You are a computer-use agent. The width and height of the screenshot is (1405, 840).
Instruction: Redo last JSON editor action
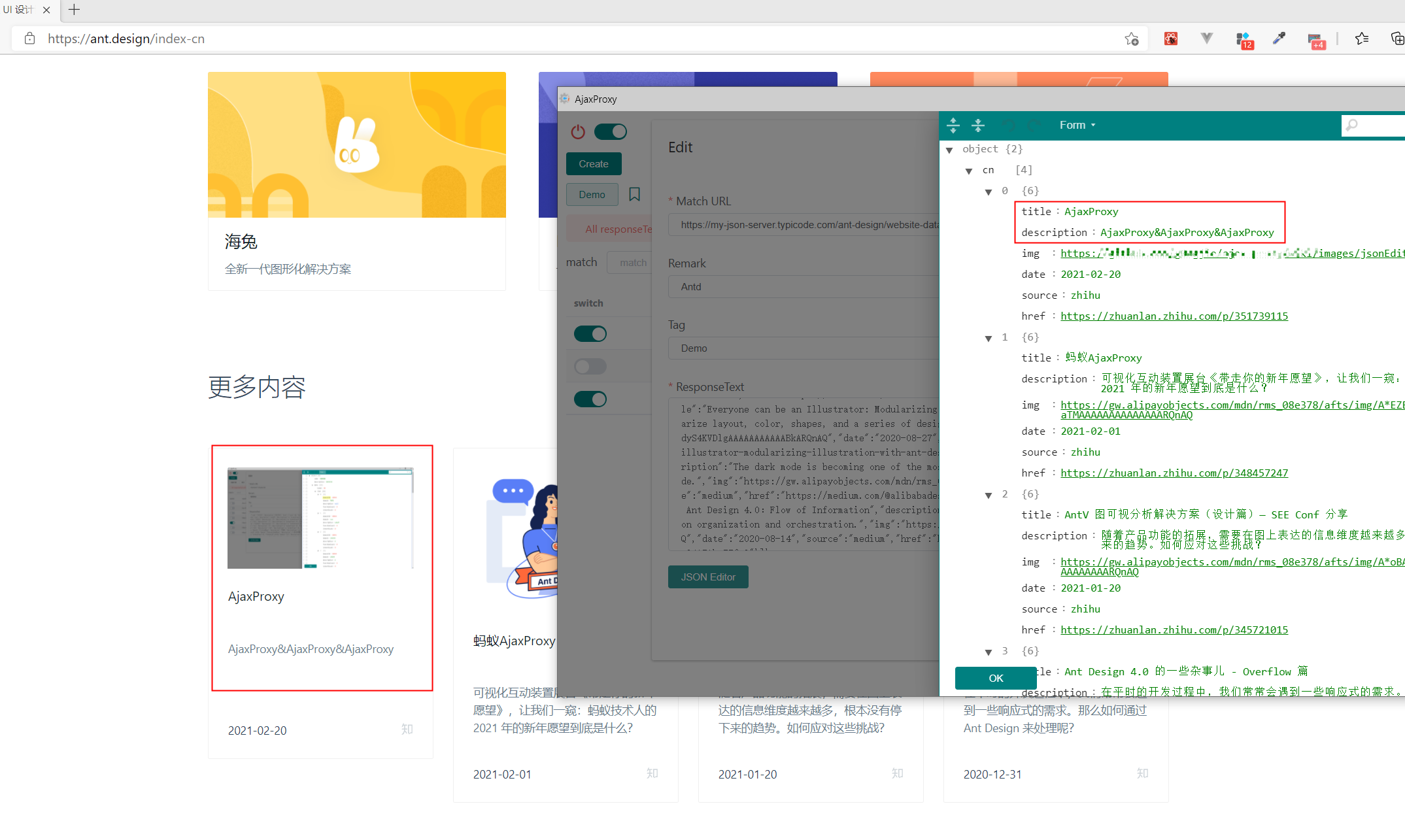point(1034,125)
